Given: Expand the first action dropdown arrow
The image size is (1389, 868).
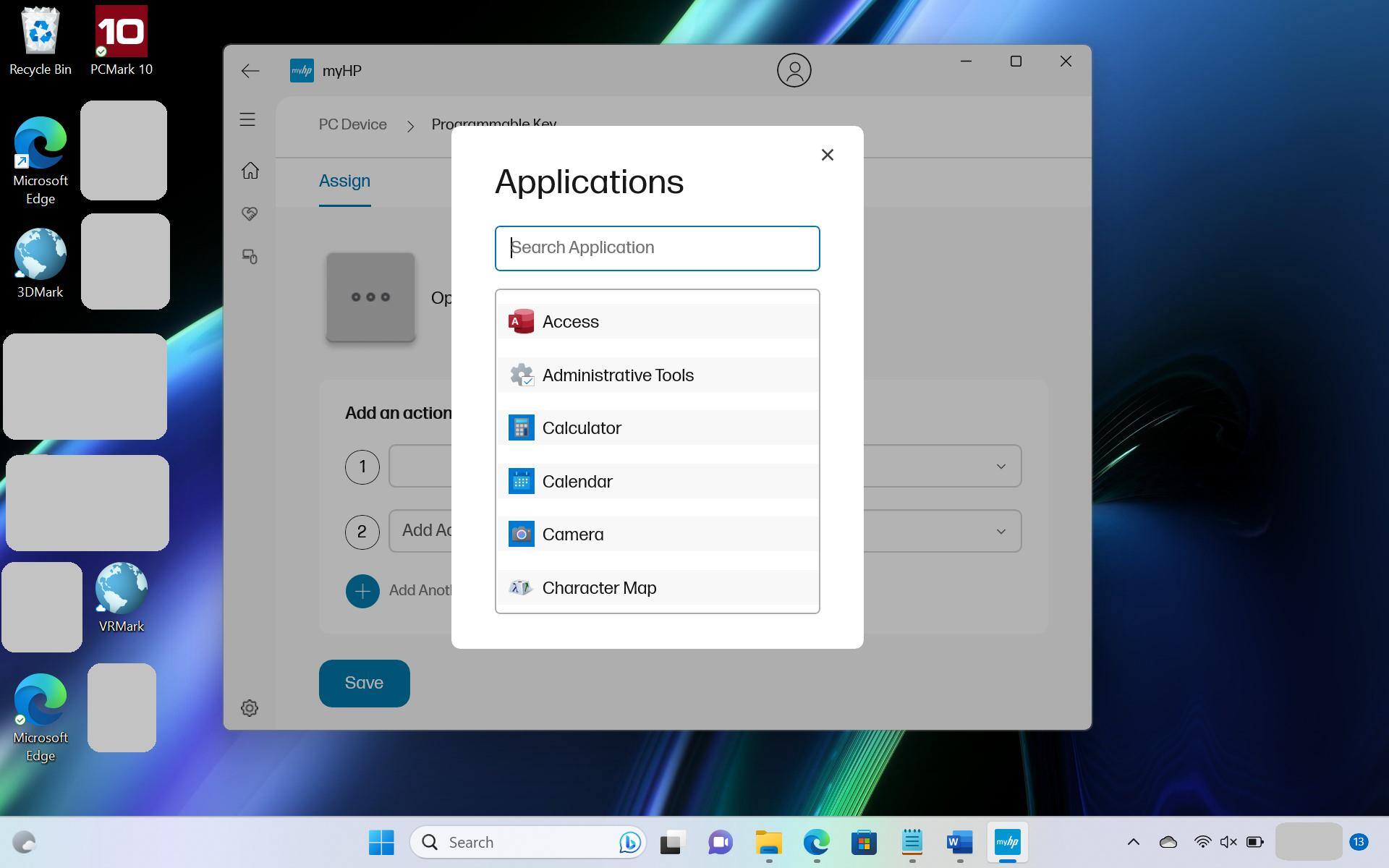Looking at the screenshot, I should tap(1001, 467).
